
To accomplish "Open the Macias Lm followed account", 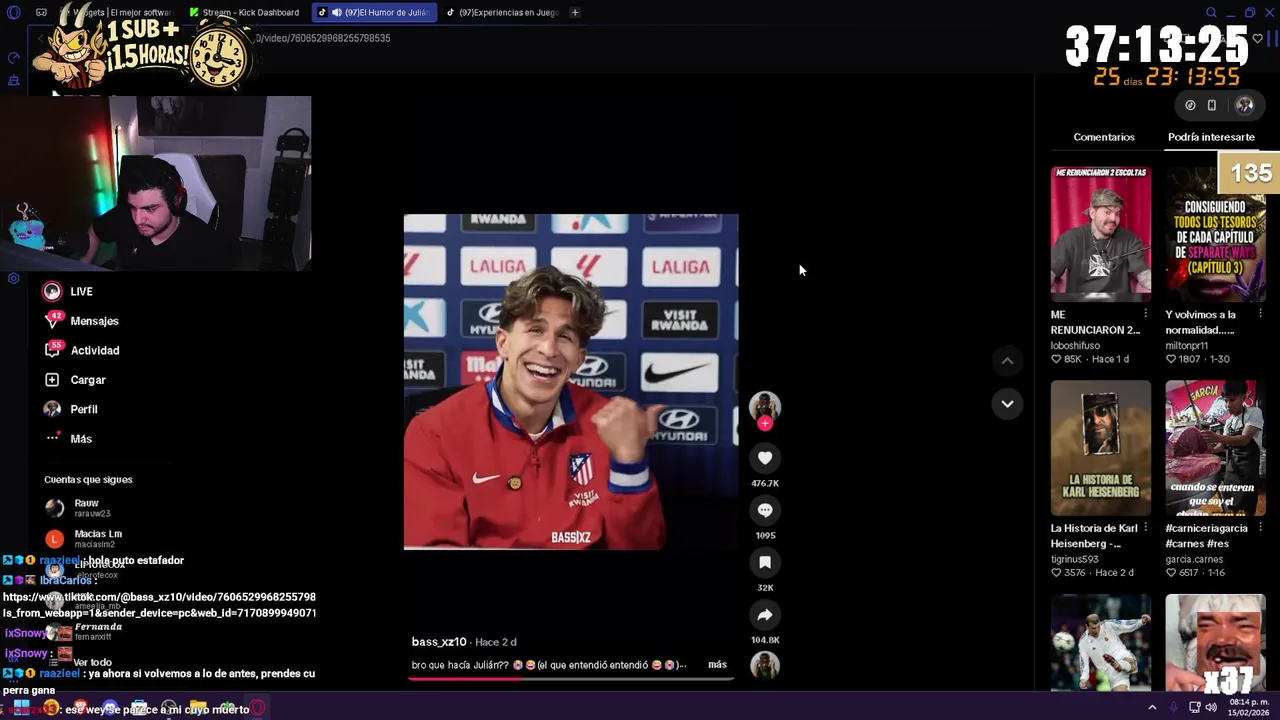I will (84, 539).
